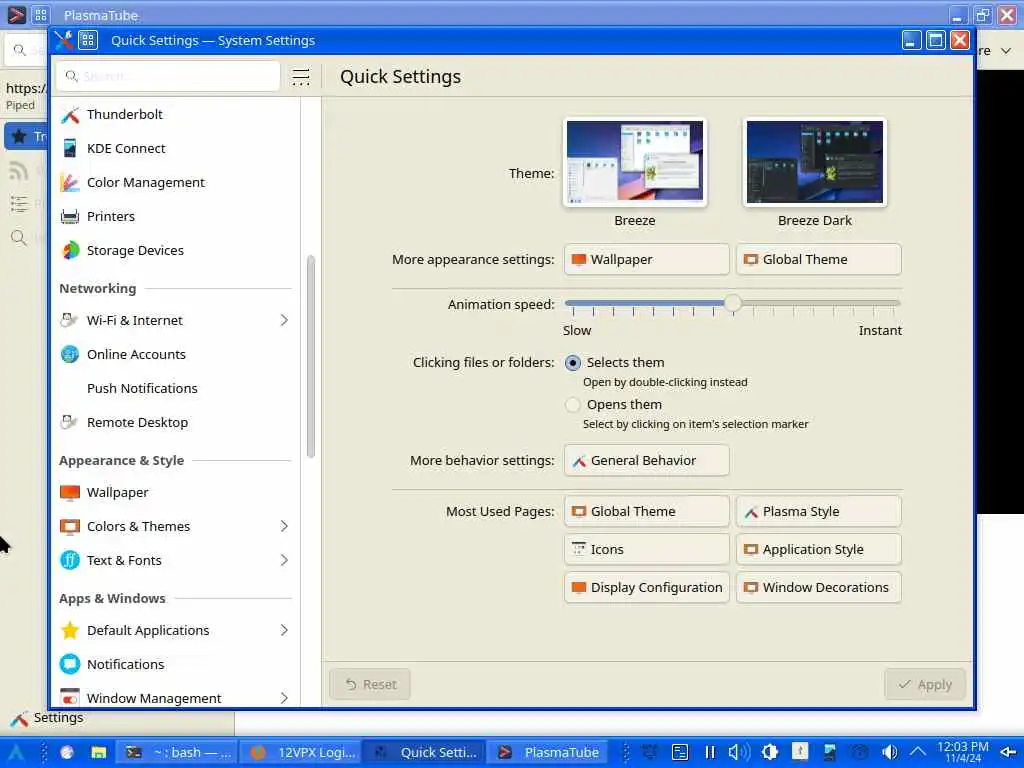Open Wallpaper page in sidebar list
This screenshot has height=768, width=1024.
[x=175, y=492]
